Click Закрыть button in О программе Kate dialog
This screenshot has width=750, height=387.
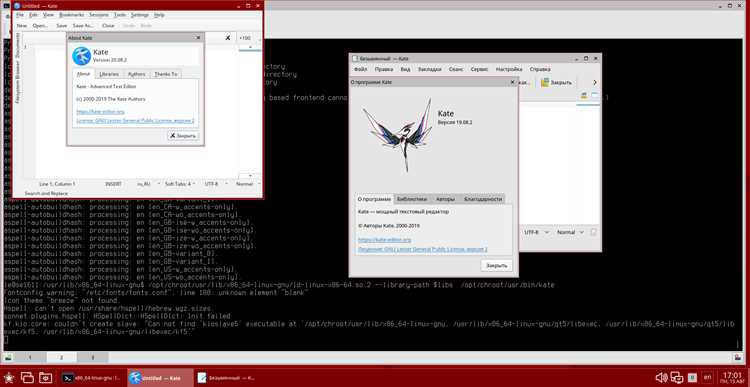click(x=496, y=265)
